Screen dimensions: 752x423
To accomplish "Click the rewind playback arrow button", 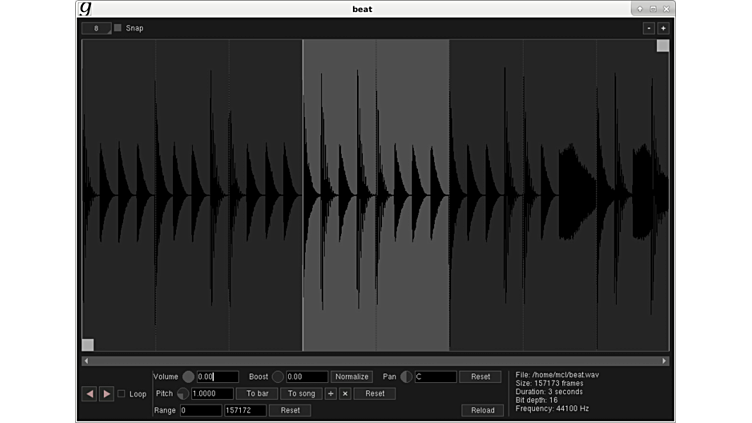I will [89, 394].
